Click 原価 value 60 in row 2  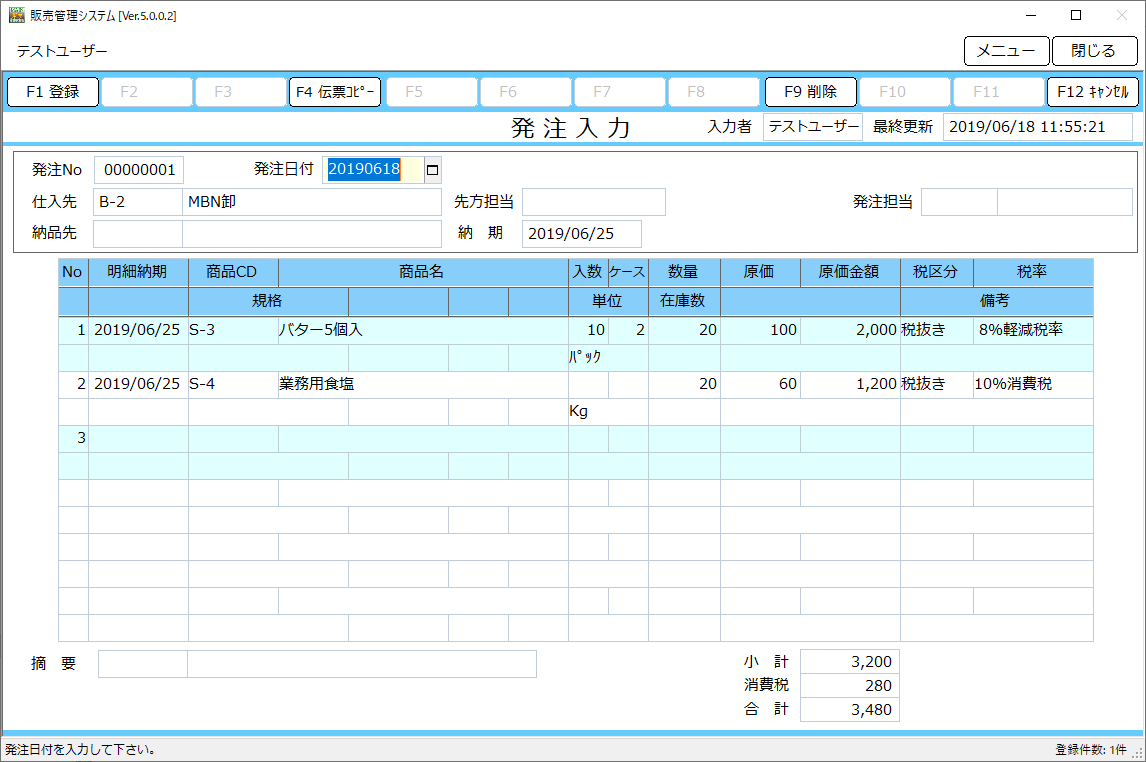click(x=760, y=384)
